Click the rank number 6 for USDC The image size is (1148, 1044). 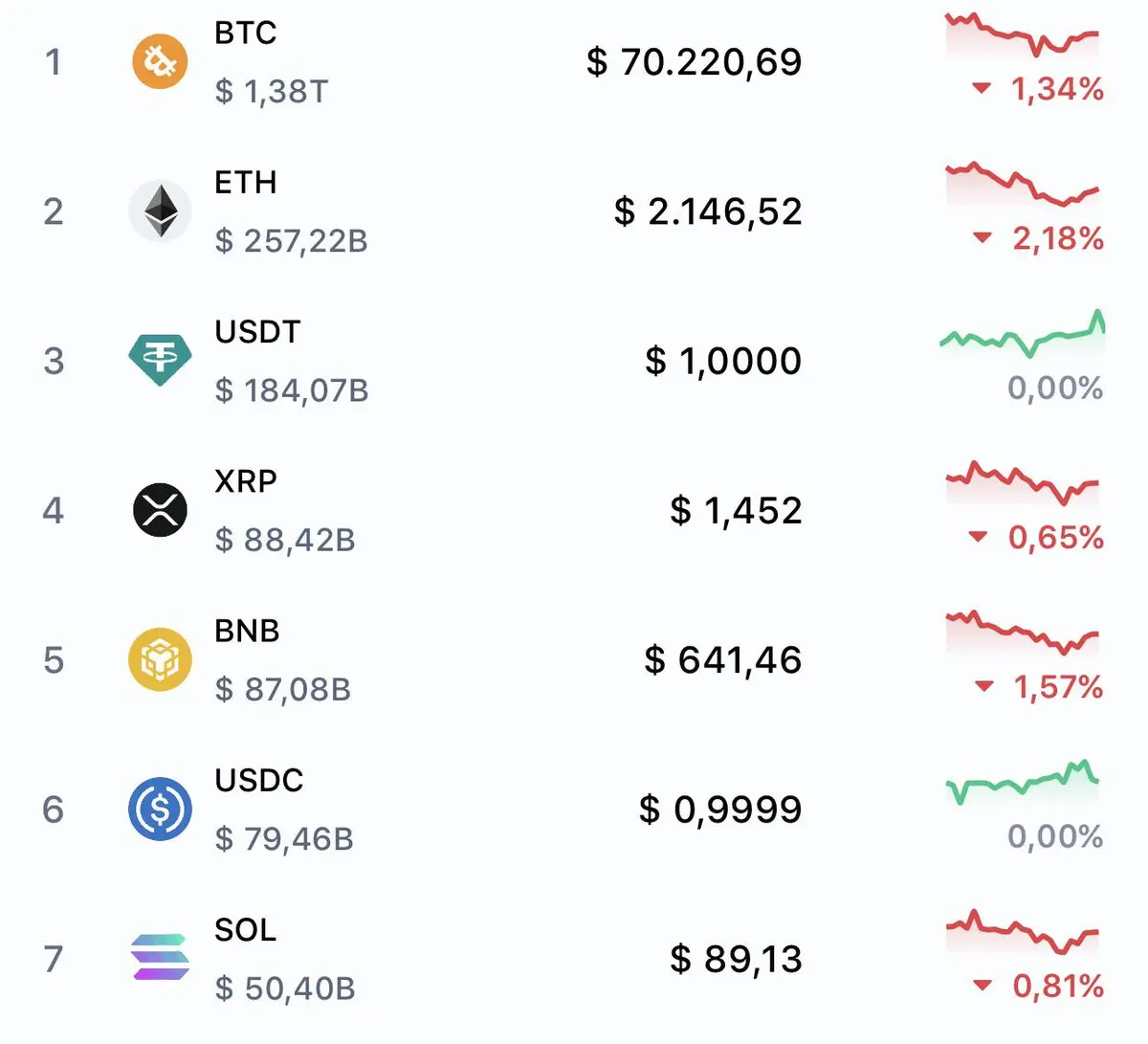(54, 810)
